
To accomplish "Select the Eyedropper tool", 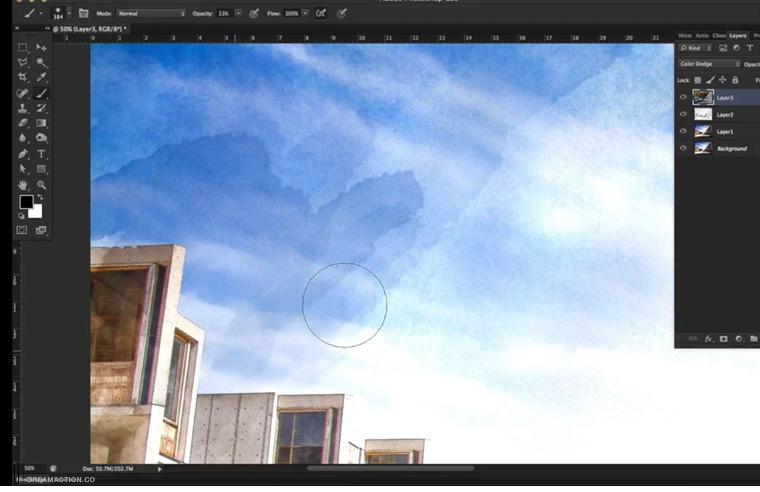I will [x=41, y=77].
